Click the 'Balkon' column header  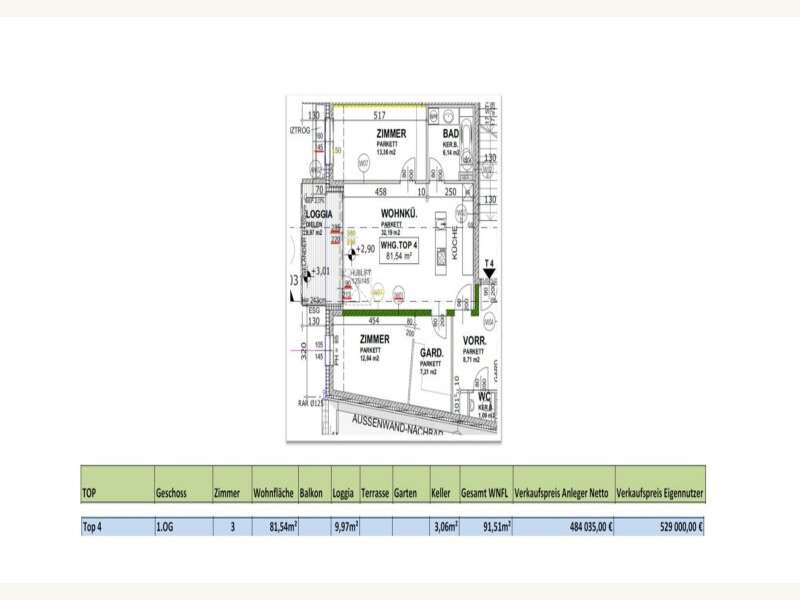[315, 484]
